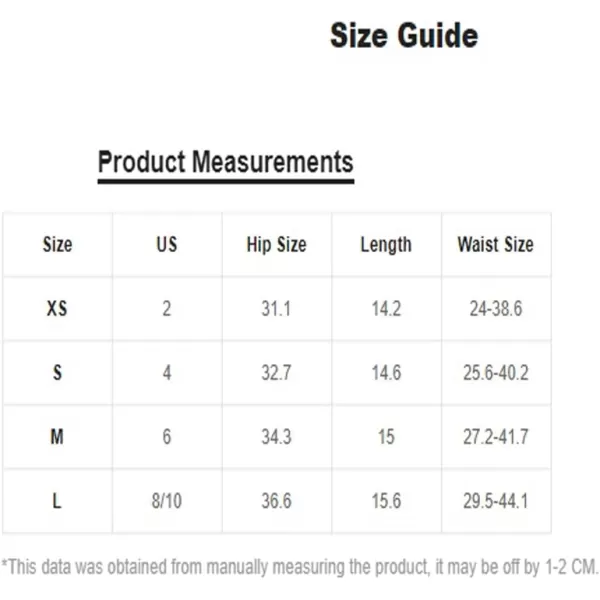Click the M size row label
Screen dimensions: 600x600
(x=57, y=436)
